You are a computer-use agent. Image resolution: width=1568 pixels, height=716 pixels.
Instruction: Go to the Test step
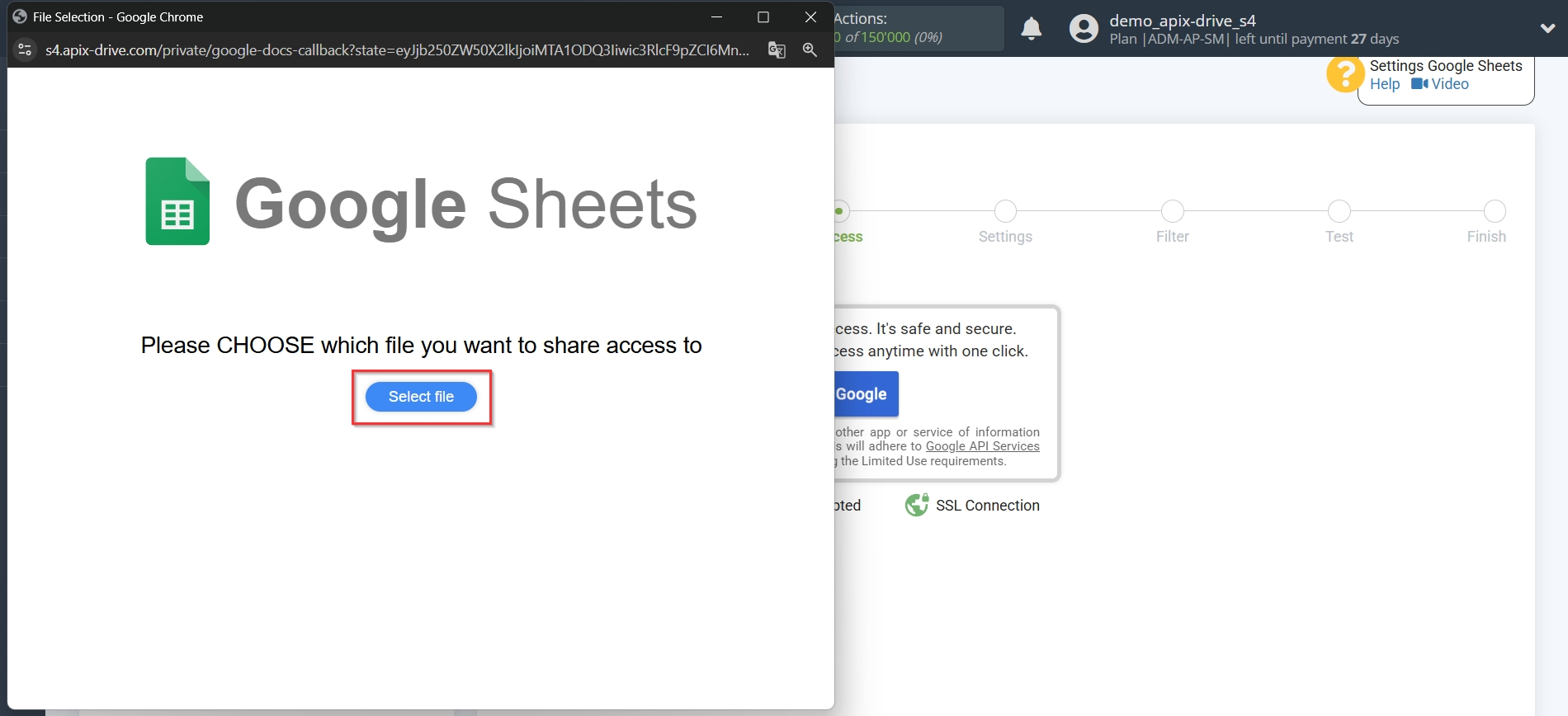1339,223
